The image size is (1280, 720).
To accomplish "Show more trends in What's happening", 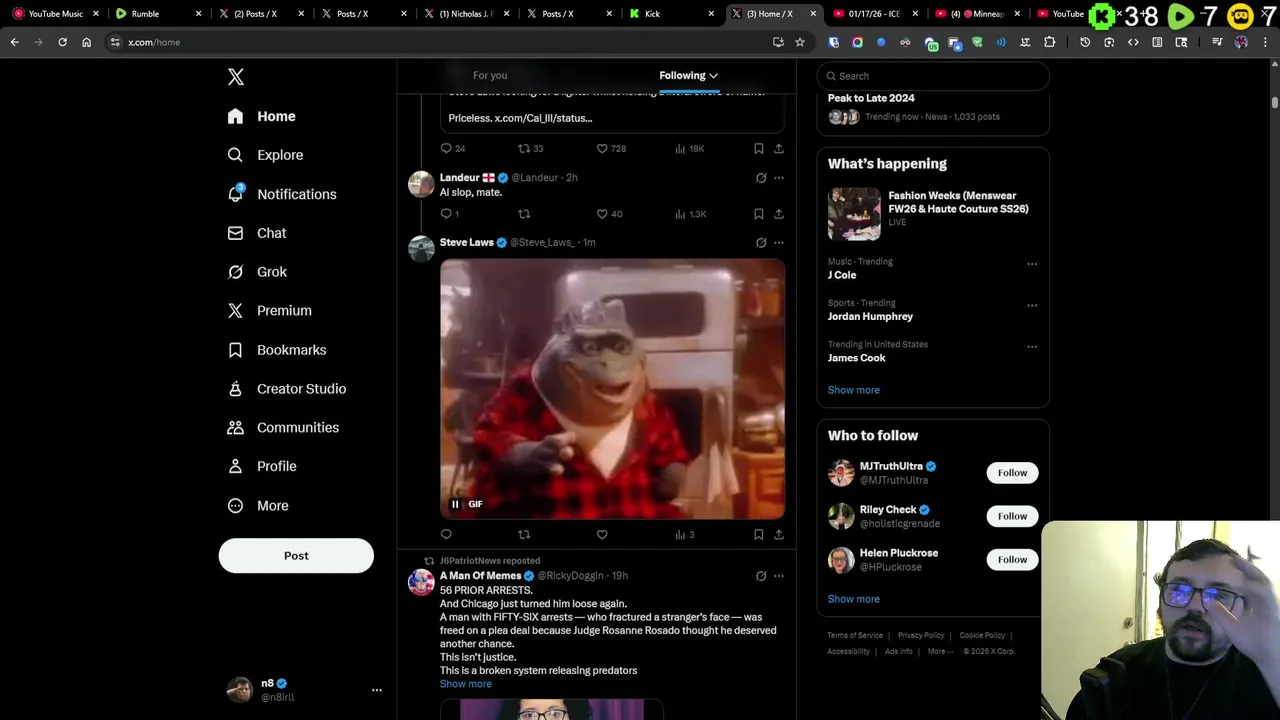I will point(853,390).
